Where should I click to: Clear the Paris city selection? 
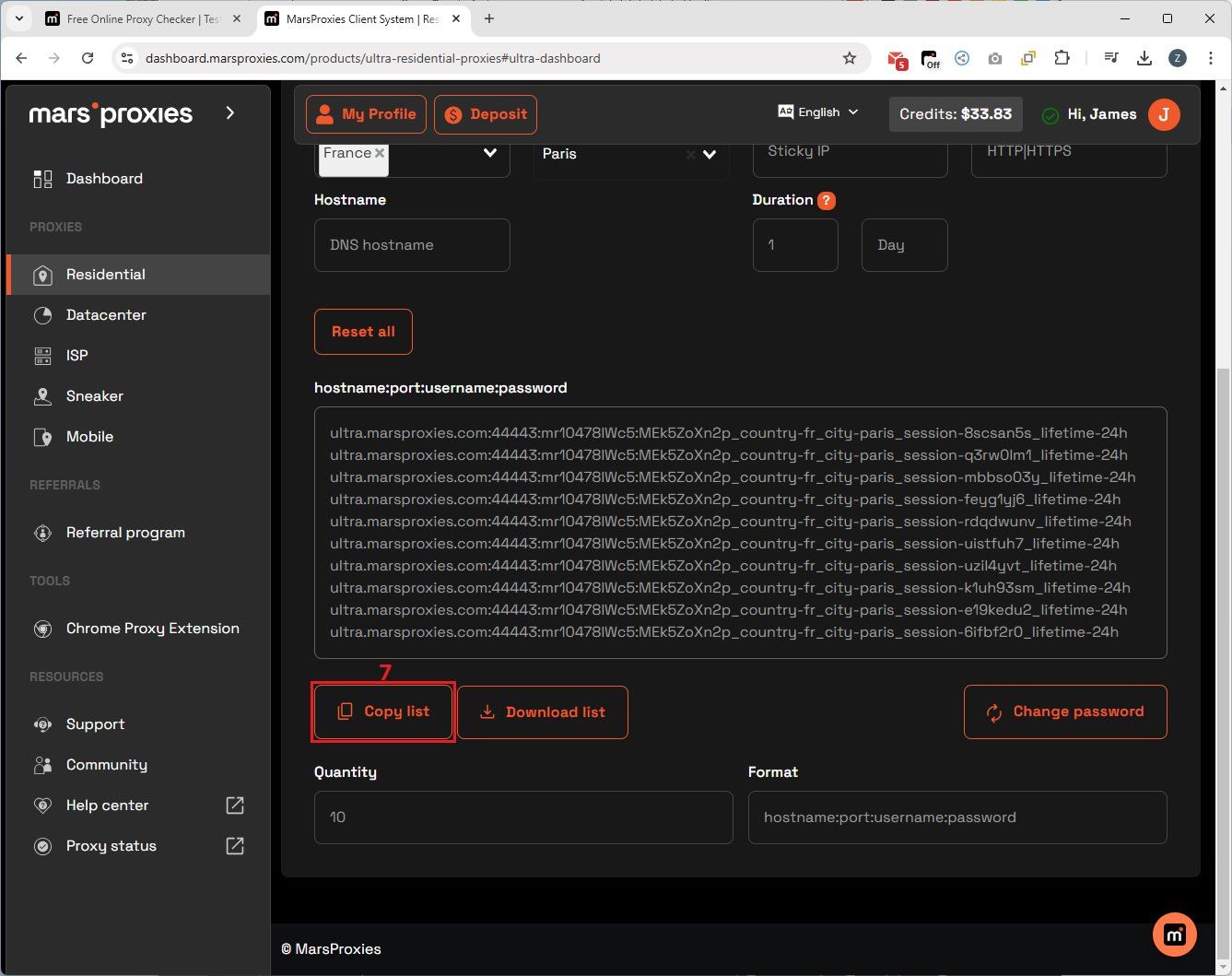point(690,154)
